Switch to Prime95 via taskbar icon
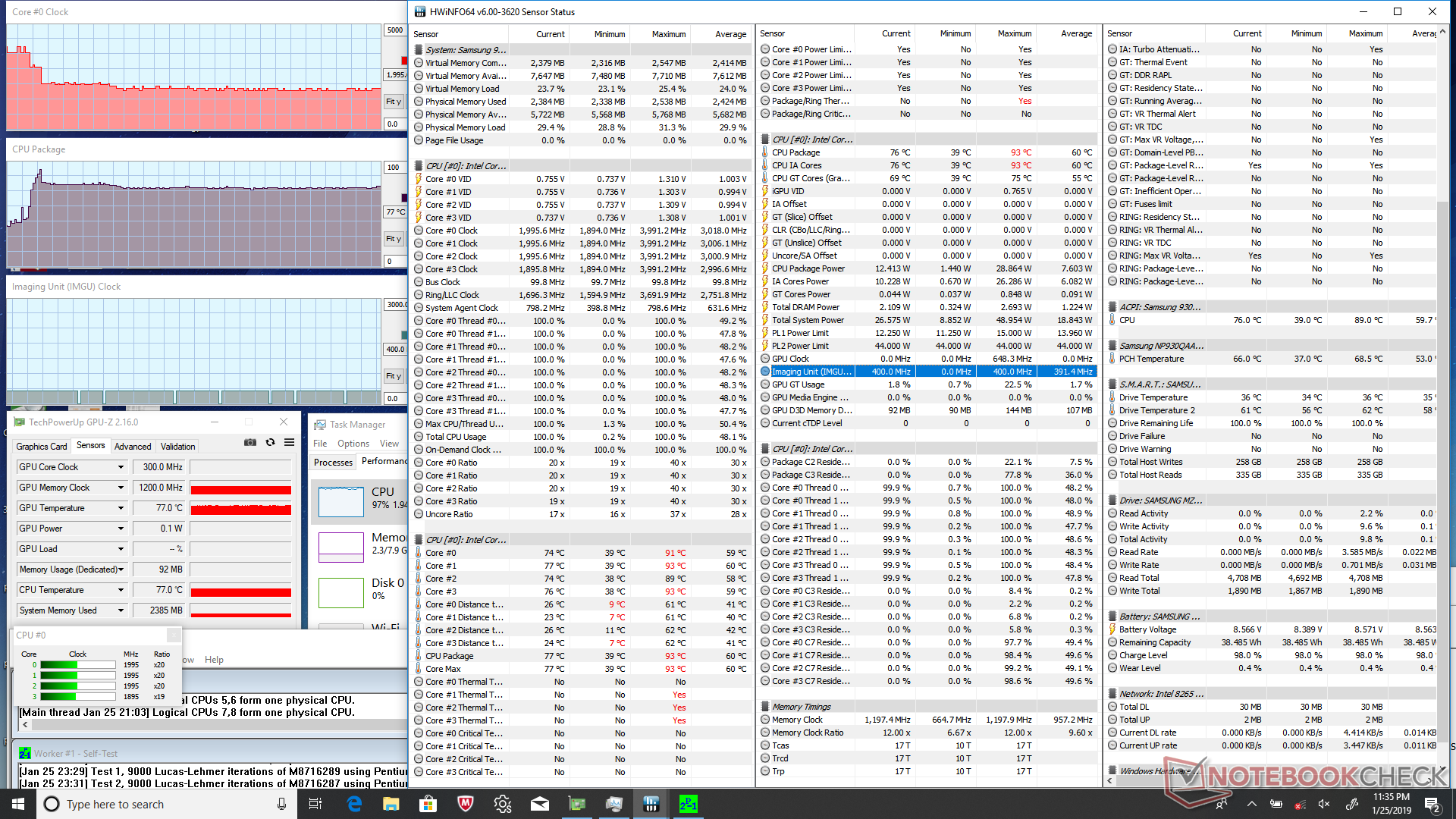Viewport: 1456px width, 819px height. pyautogui.click(x=689, y=804)
